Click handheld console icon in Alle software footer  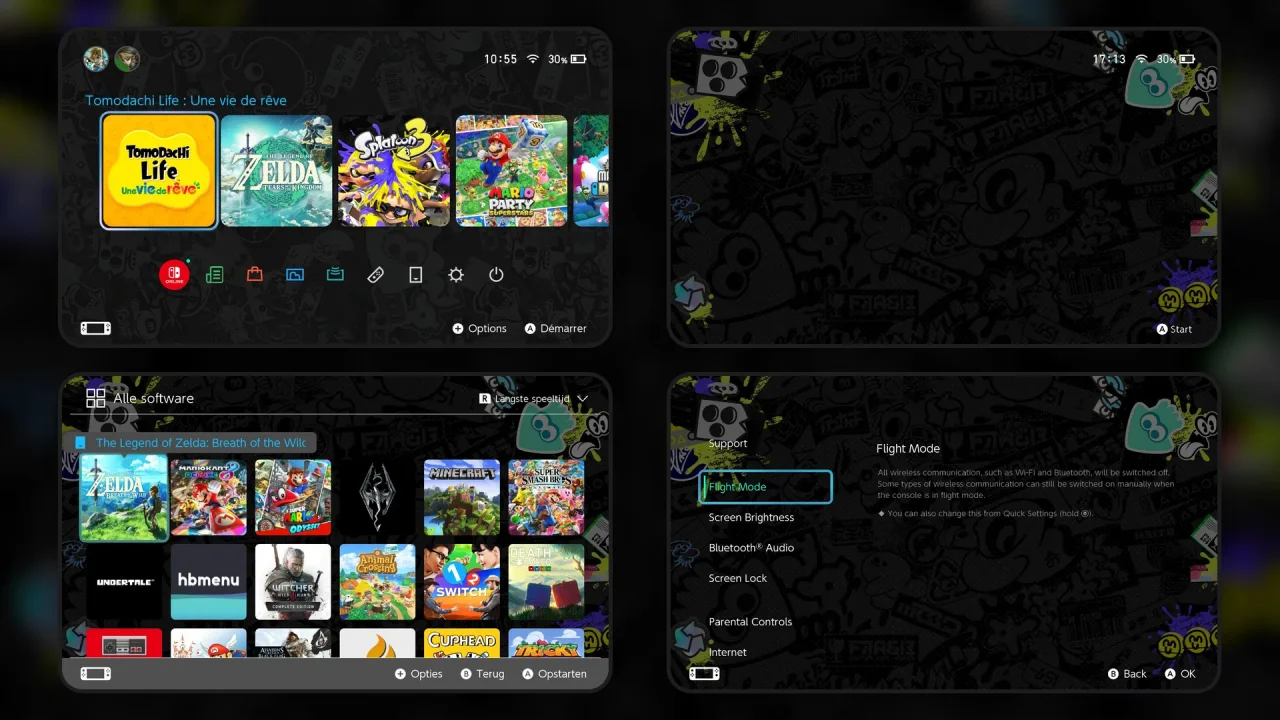click(x=96, y=674)
